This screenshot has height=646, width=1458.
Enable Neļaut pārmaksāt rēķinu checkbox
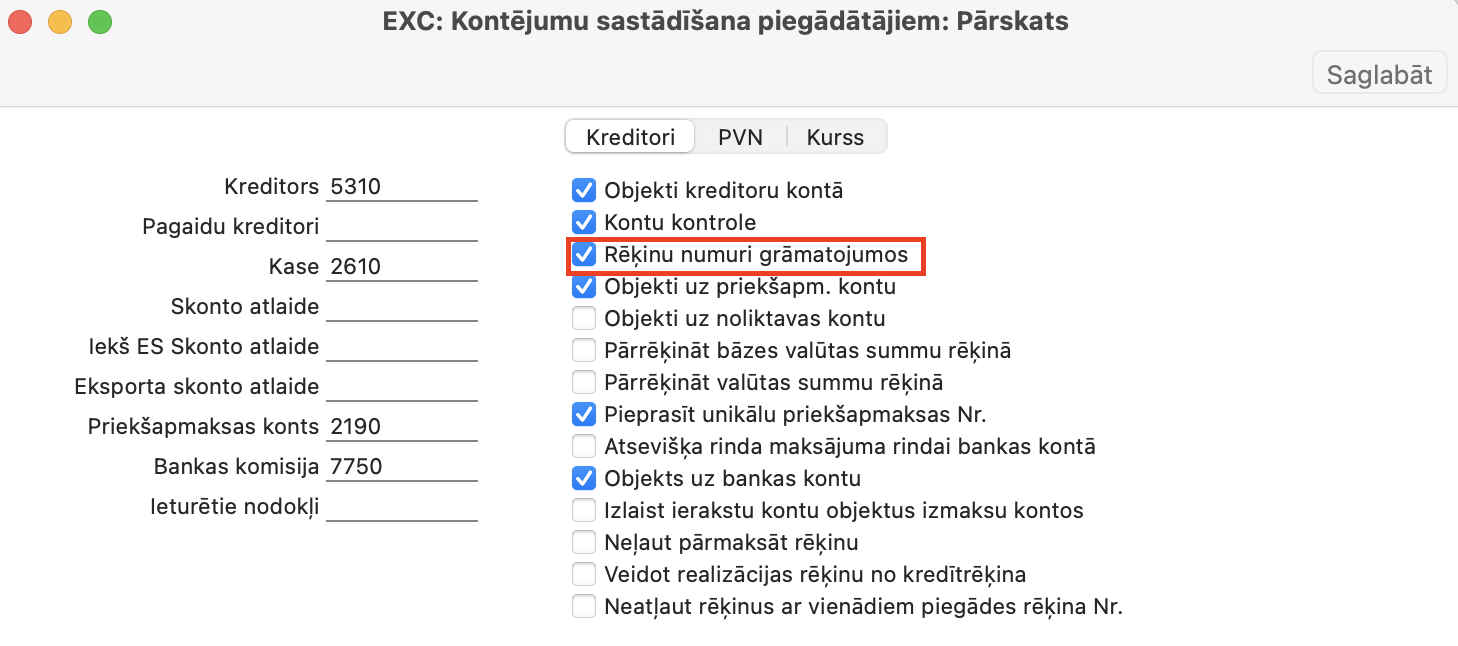tap(583, 543)
